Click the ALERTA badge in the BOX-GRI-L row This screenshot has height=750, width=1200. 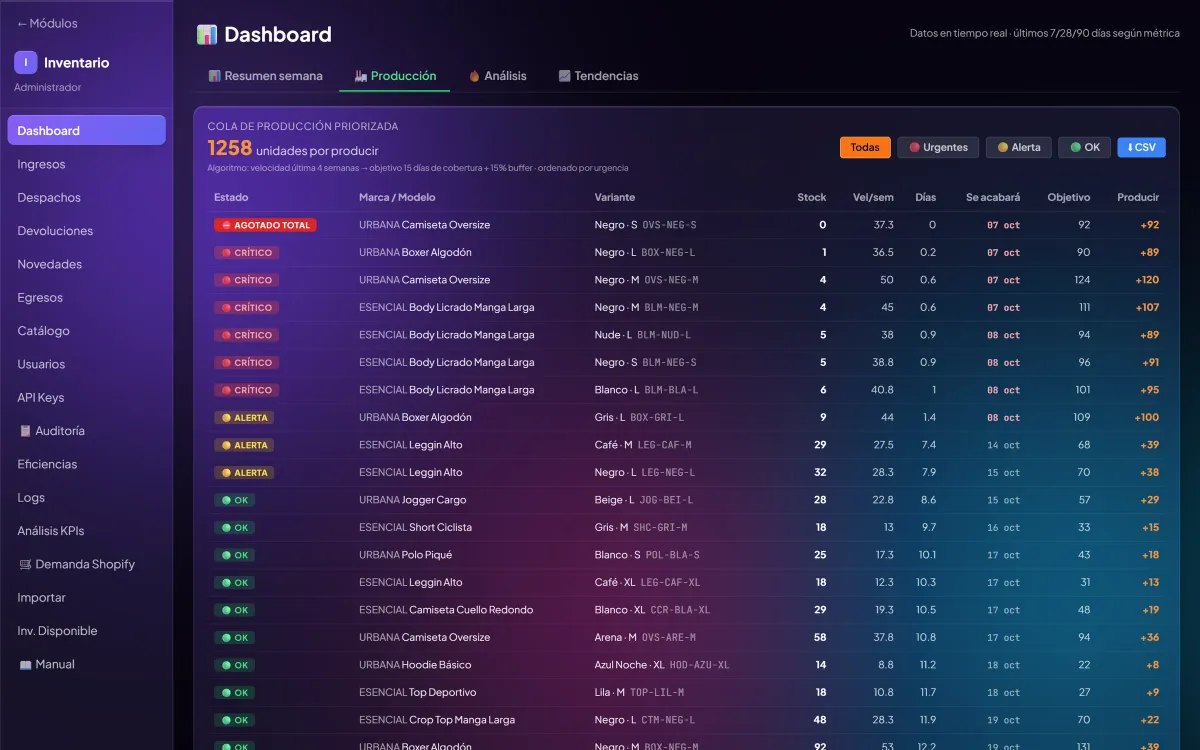click(x=244, y=417)
